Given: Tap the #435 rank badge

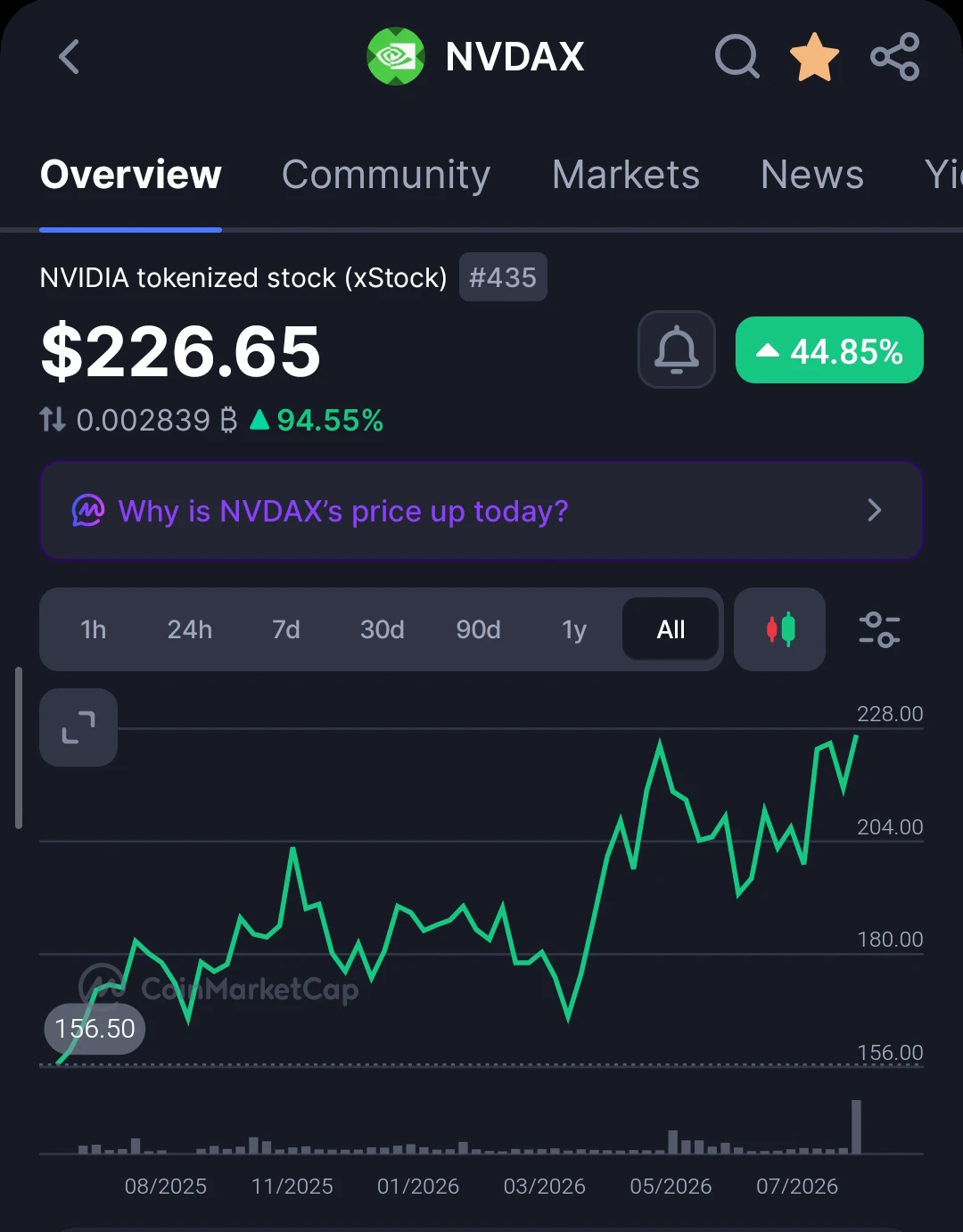Looking at the screenshot, I should tap(503, 277).
